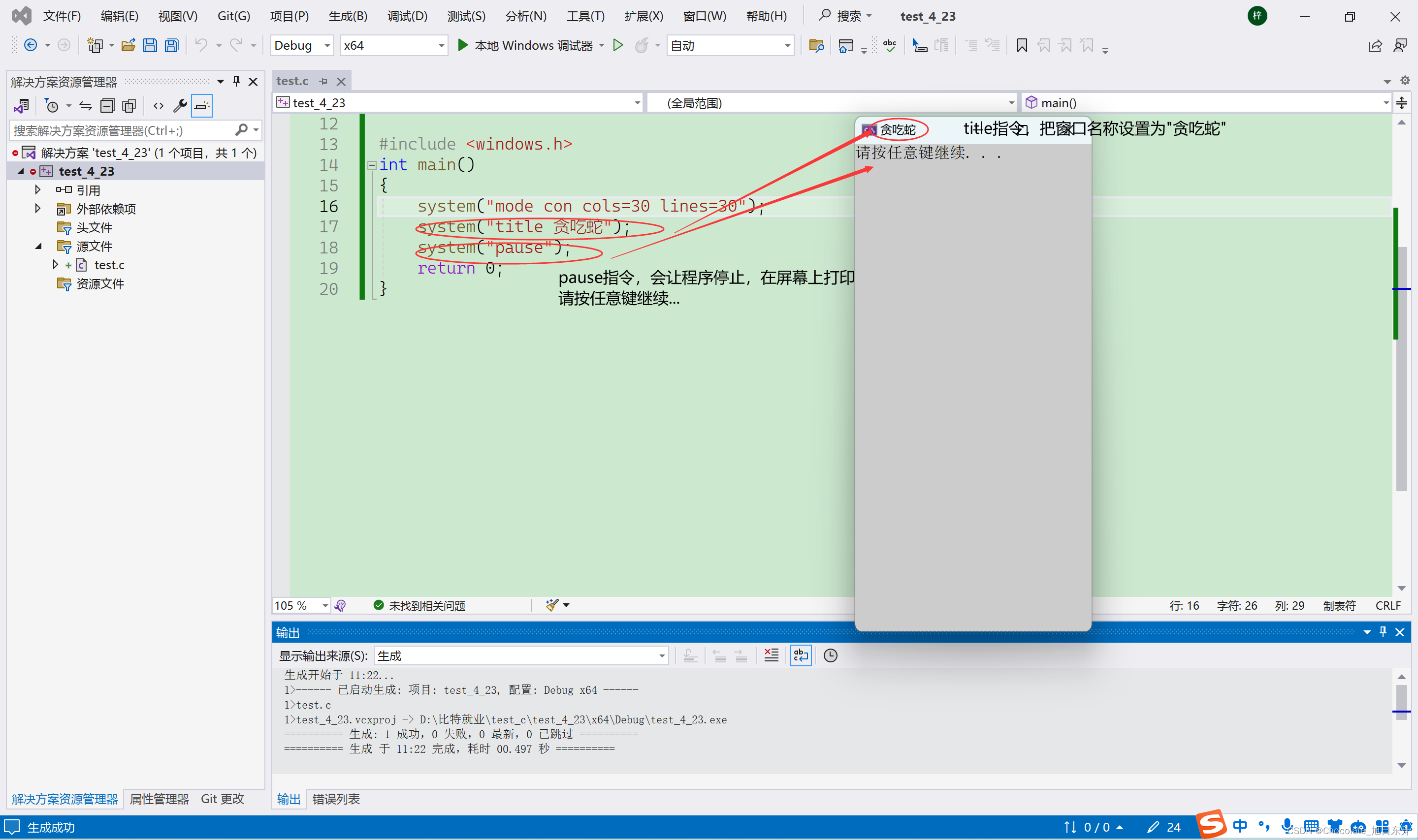Viewport: 1418px width, 840px height.
Task: Toggle word wrap in output panel
Action: (x=801, y=655)
